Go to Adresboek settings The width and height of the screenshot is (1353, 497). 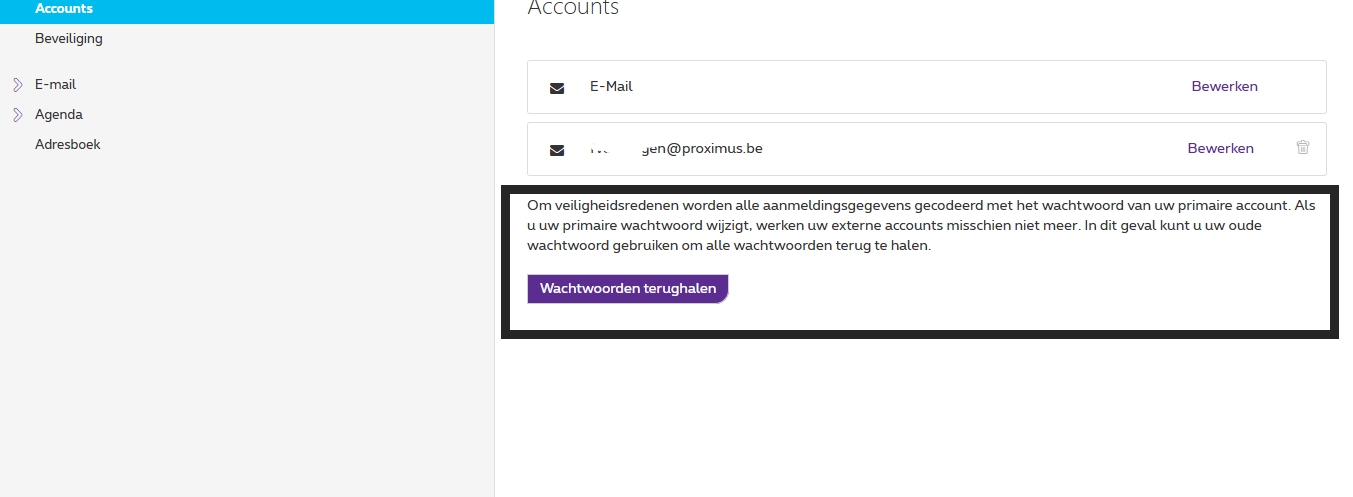[68, 145]
